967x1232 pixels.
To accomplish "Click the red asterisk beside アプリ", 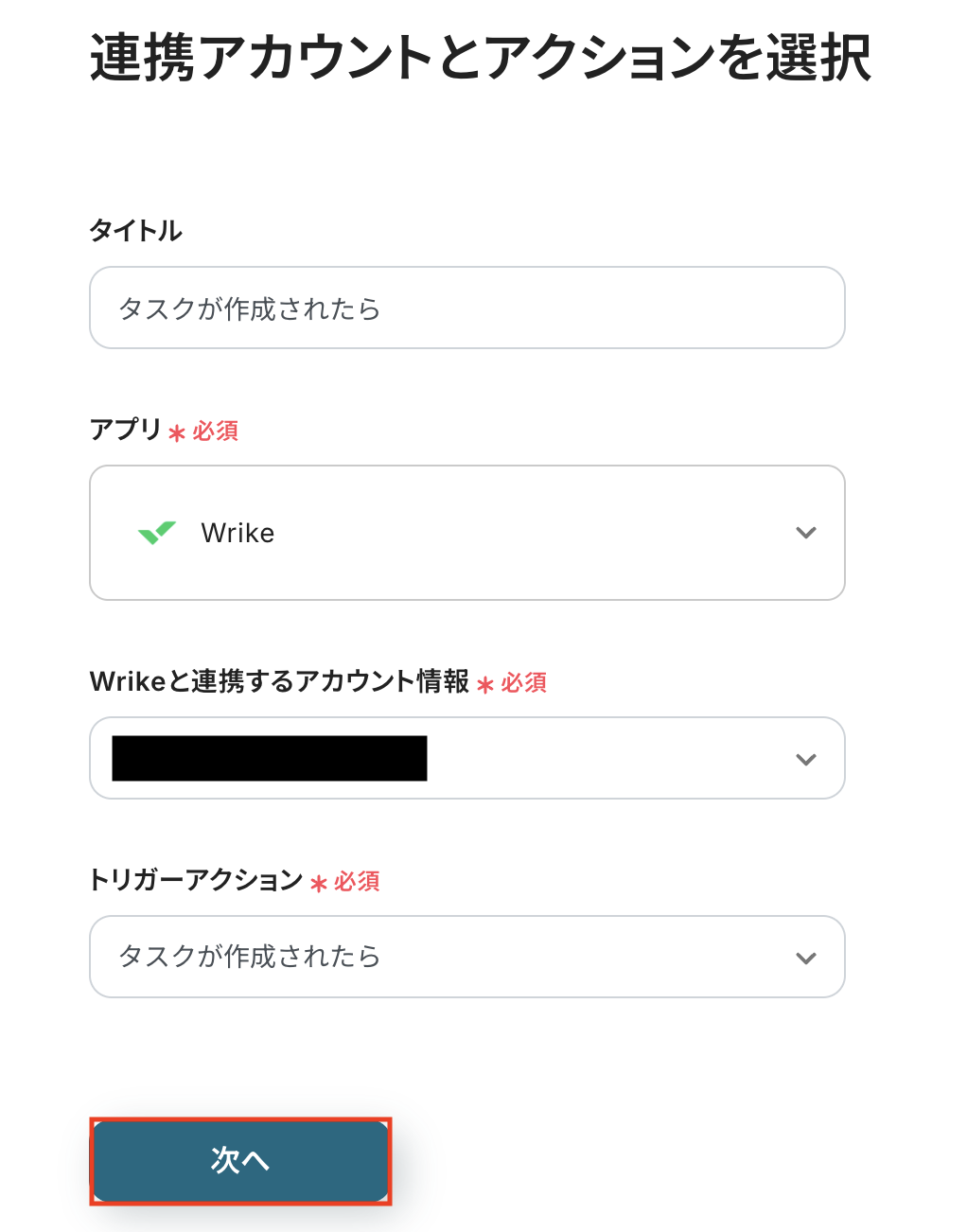I will 177,433.
